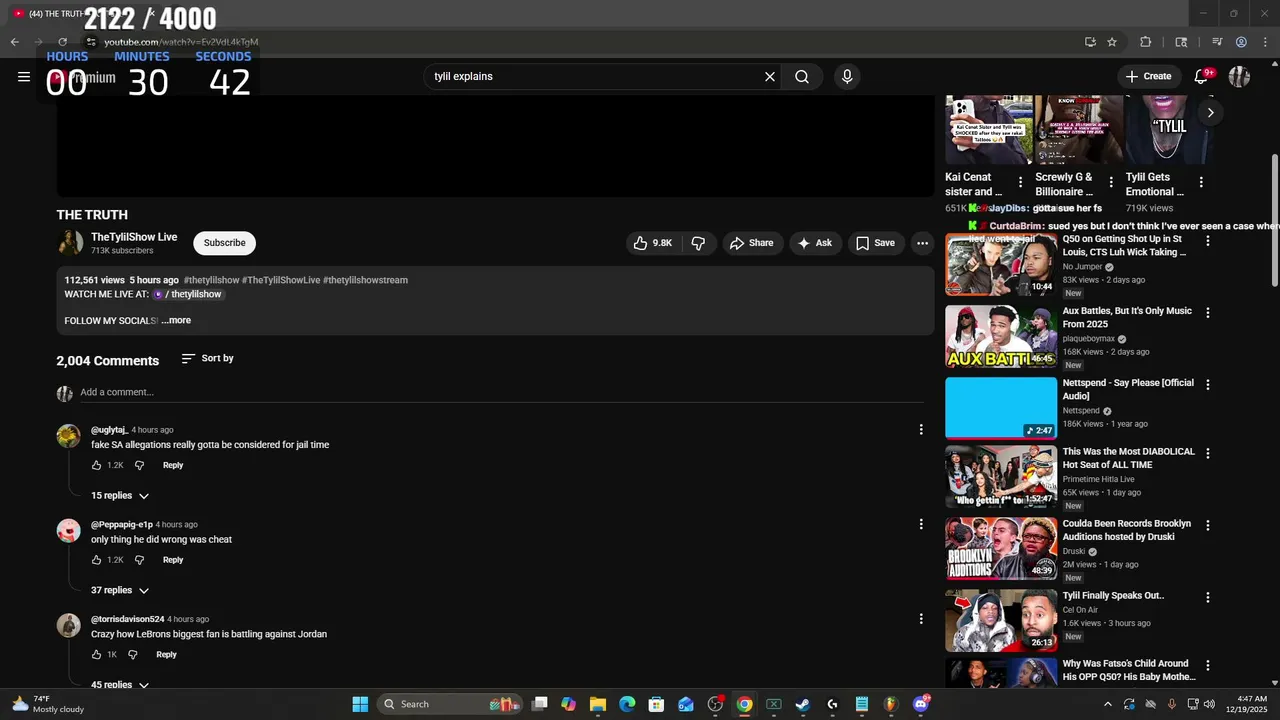Open options for Tylil Gets Emotional short

1201,182
